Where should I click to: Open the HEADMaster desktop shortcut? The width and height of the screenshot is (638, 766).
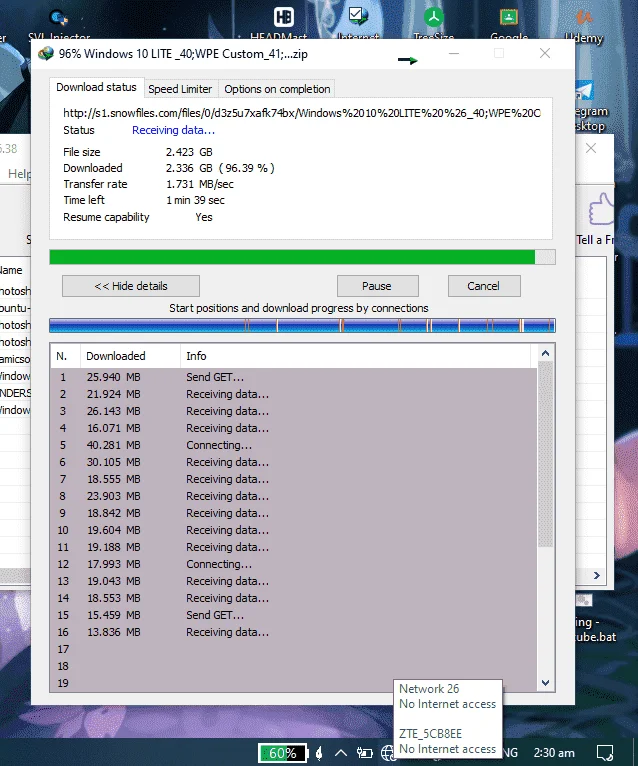283,18
